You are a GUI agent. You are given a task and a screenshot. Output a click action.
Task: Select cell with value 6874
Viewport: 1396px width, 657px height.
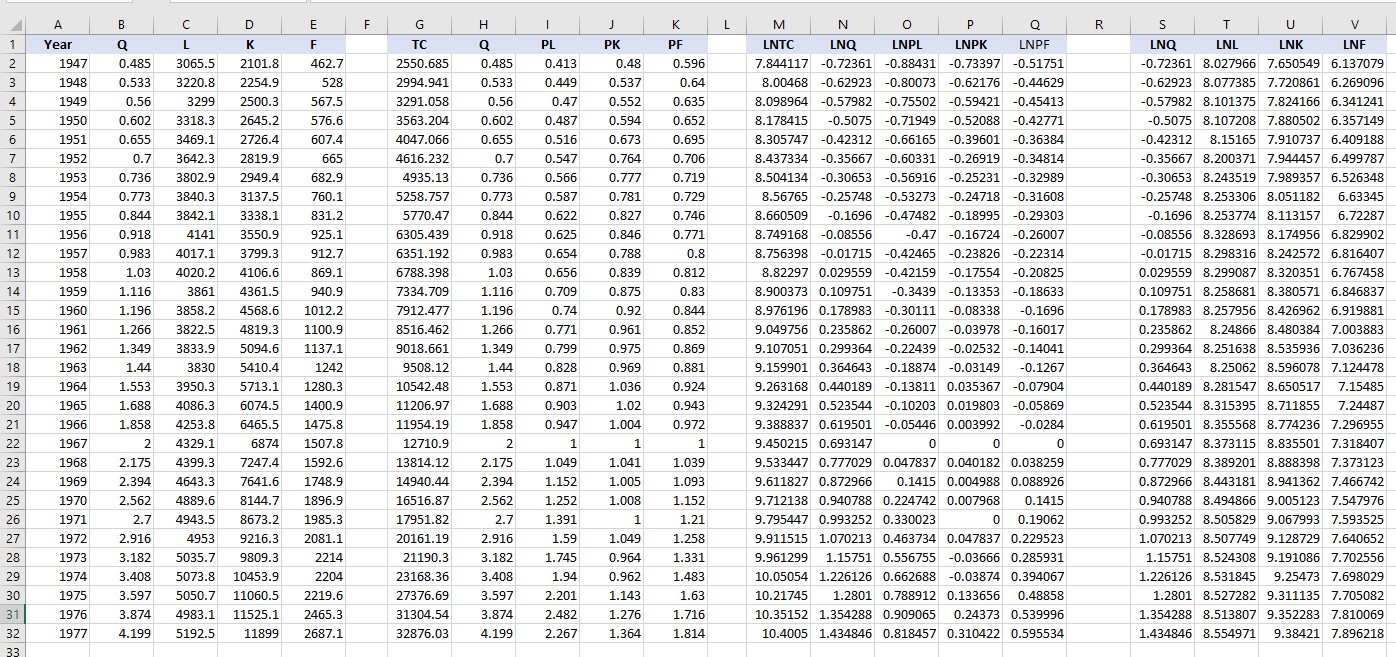coord(250,443)
